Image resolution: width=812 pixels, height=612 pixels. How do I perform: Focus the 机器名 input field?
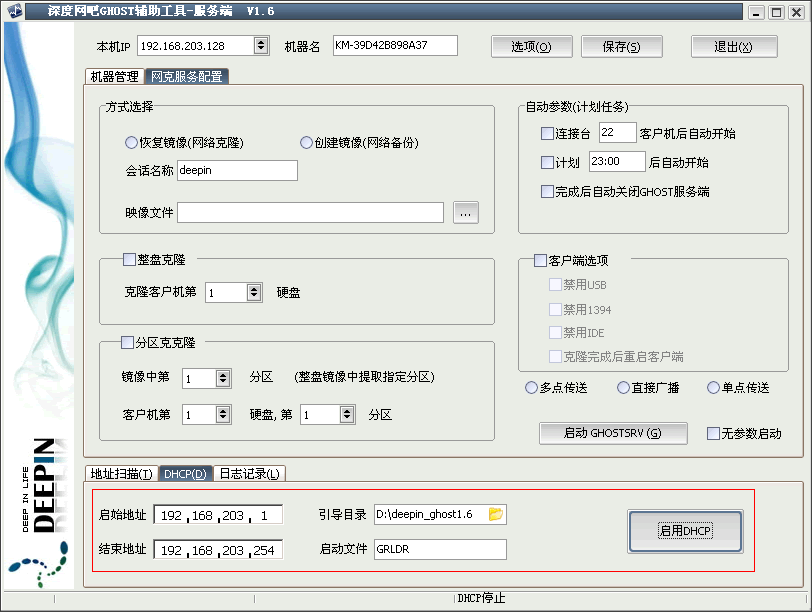(395, 45)
